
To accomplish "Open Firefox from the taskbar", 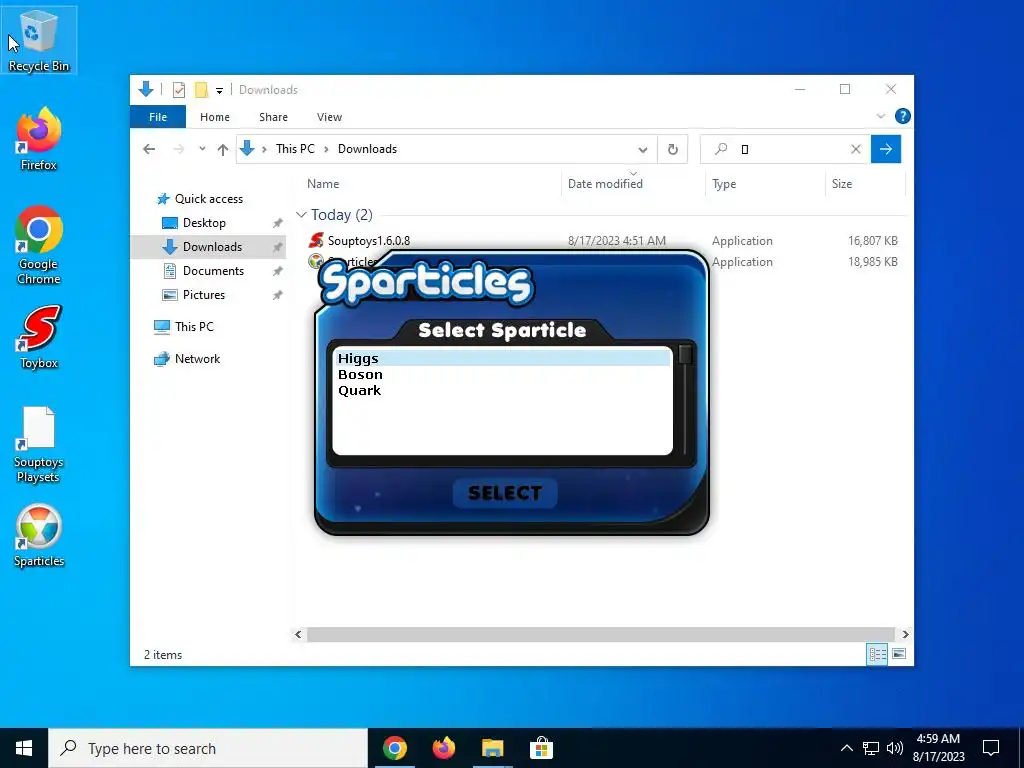I will point(443,748).
